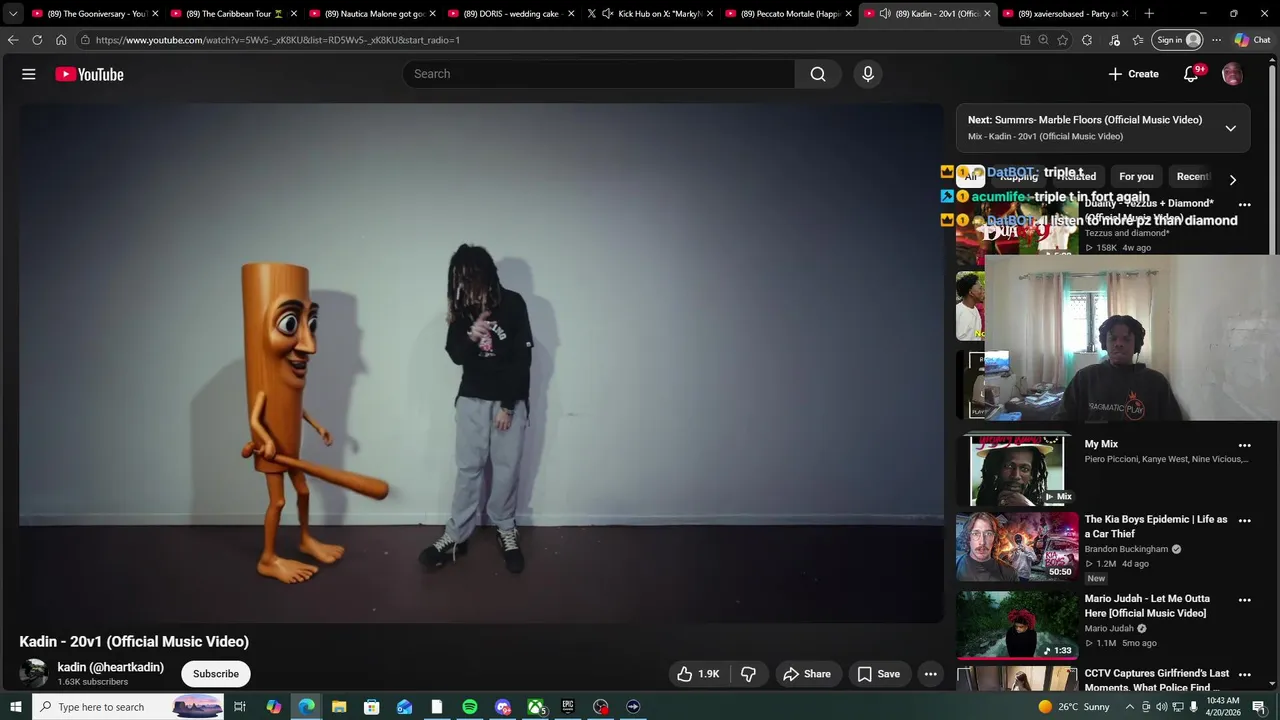Switch to Peccato Mortale tab
Image resolution: width=1280 pixels, height=720 pixels.
(x=790, y=14)
